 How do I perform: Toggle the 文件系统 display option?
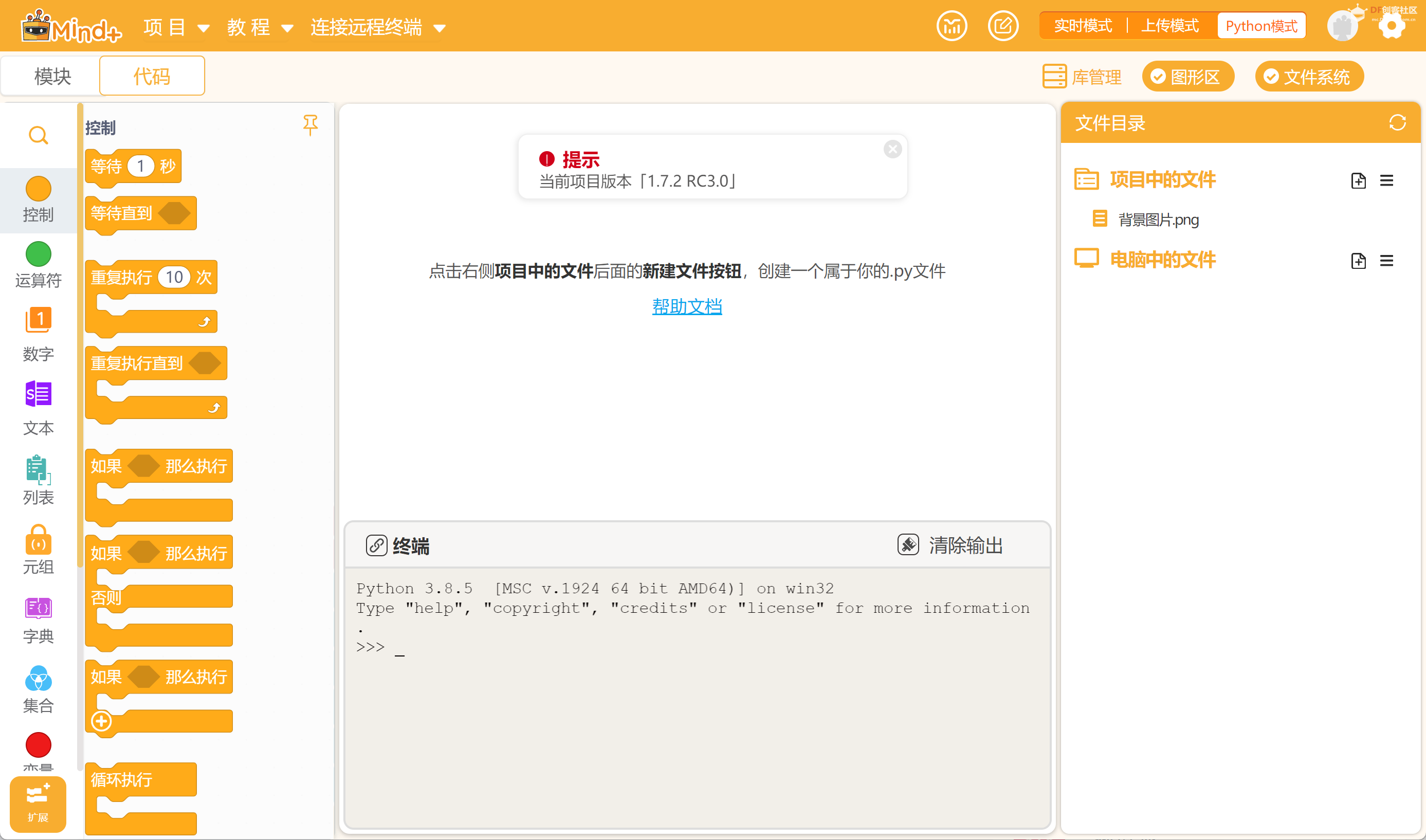(x=1309, y=77)
